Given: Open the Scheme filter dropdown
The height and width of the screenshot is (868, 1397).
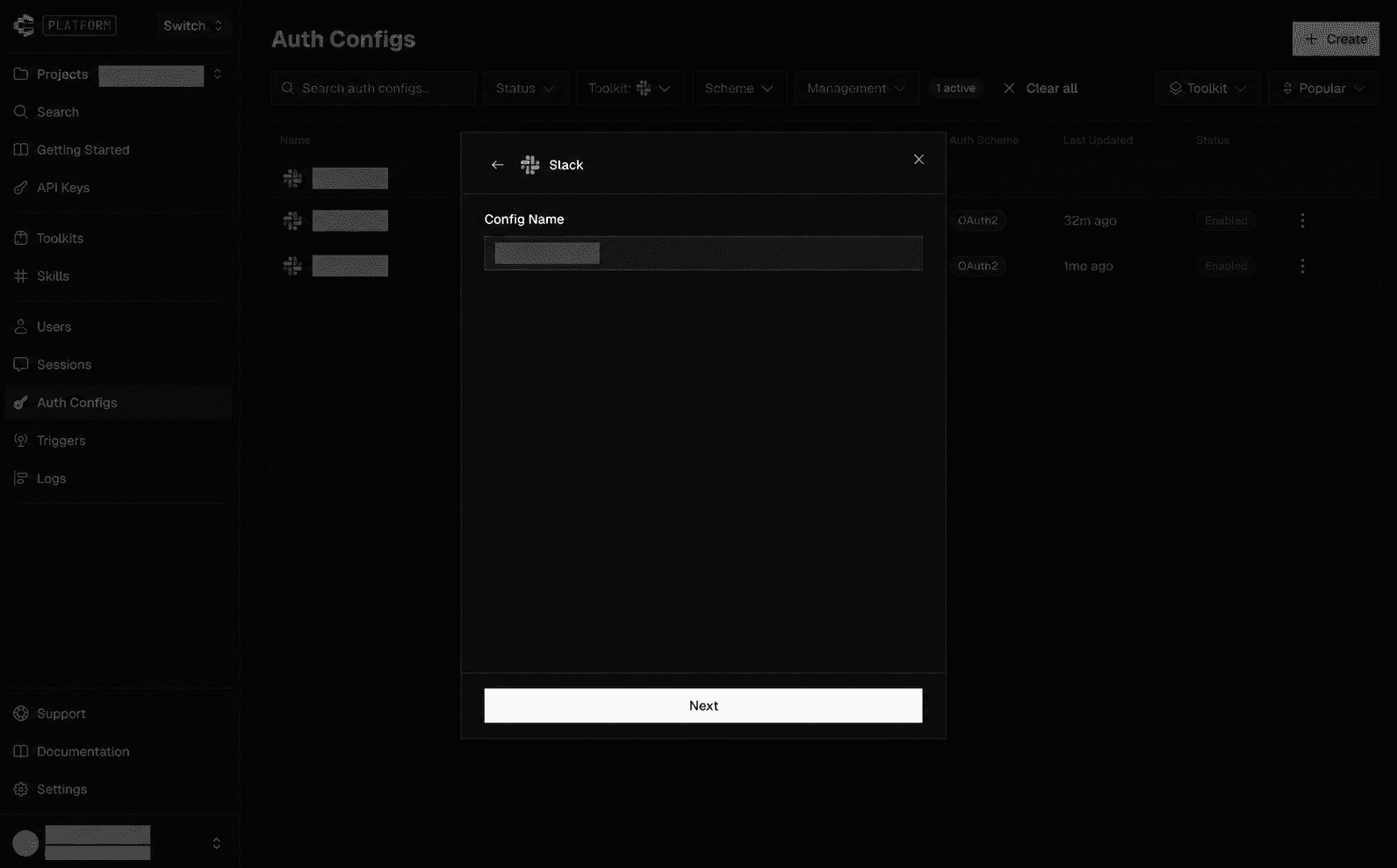Looking at the screenshot, I should [739, 89].
